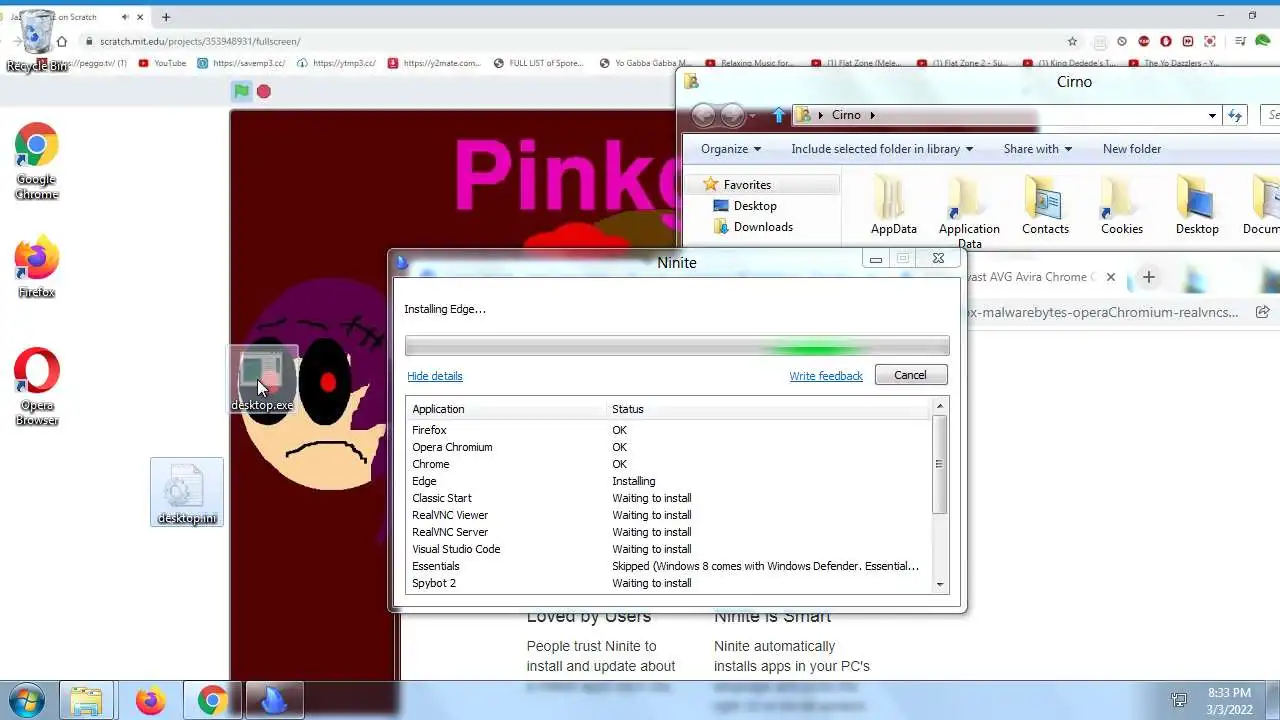Screen dimensions: 1280x720
Task: Click Explorer's Forward arrow button
Action: pyautogui.click(x=733, y=115)
